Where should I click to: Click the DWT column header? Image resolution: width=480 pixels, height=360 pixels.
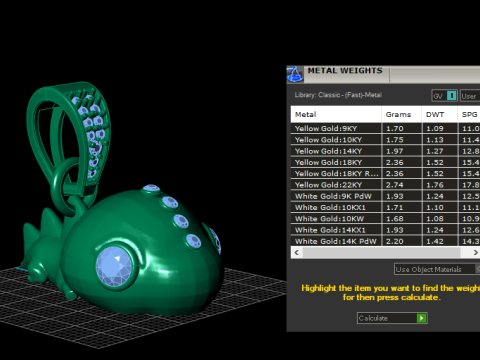(439, 114)
